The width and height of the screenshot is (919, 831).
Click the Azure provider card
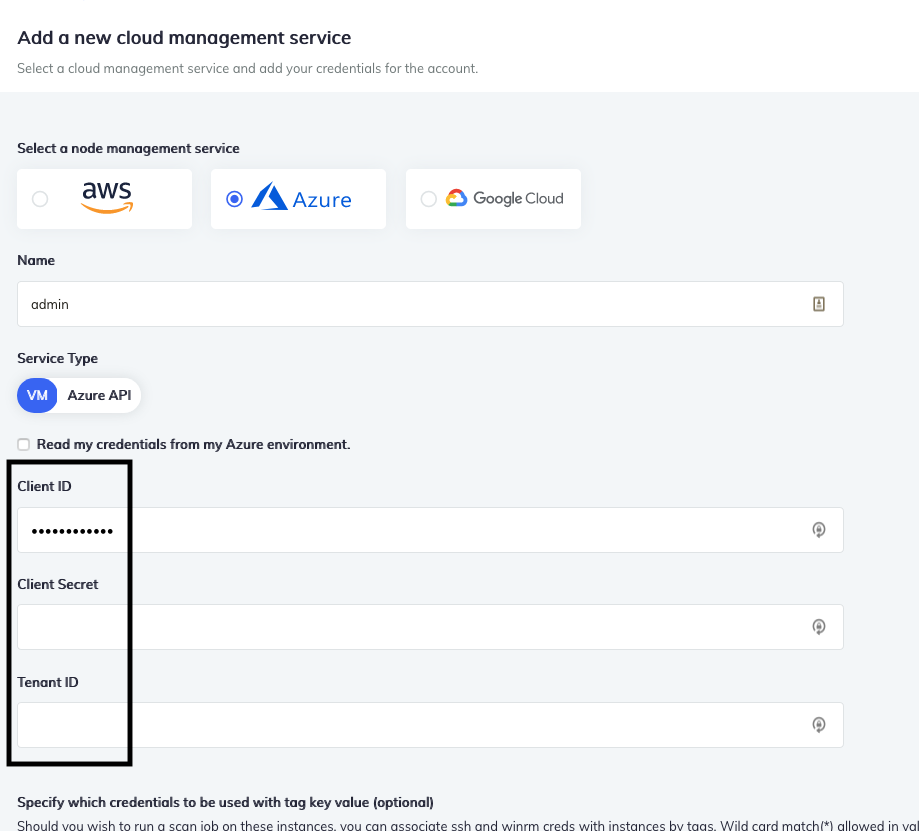coord(297,198)
